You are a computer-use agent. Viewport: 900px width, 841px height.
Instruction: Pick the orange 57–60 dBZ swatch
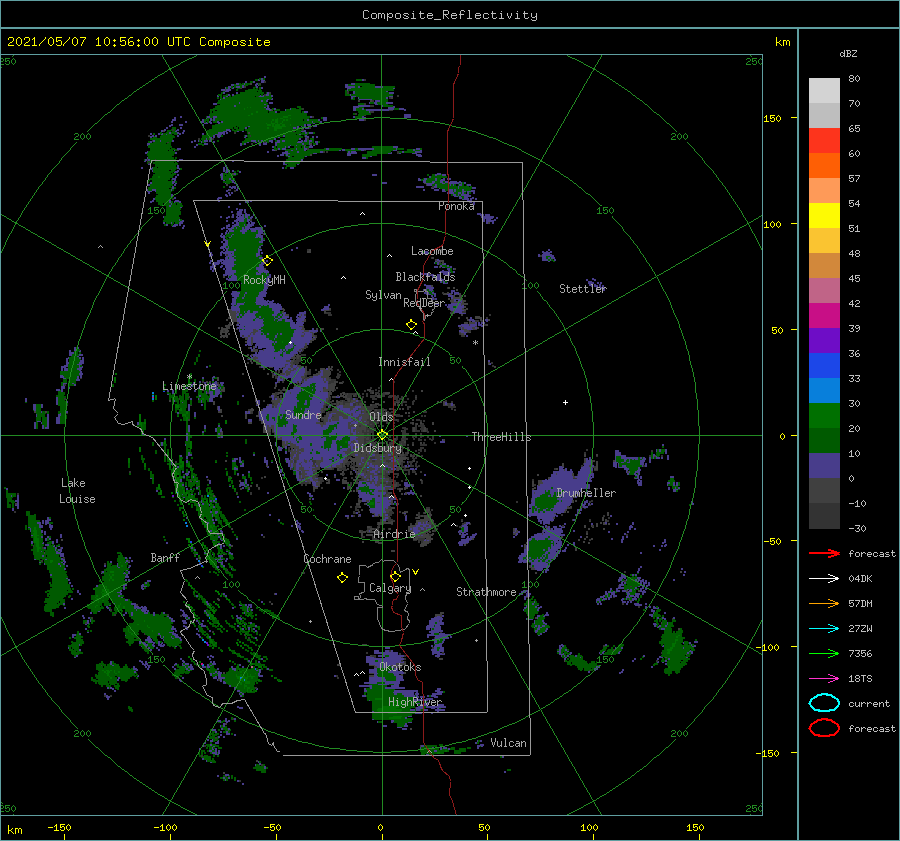pyautogui.click(x=824, y=166)
